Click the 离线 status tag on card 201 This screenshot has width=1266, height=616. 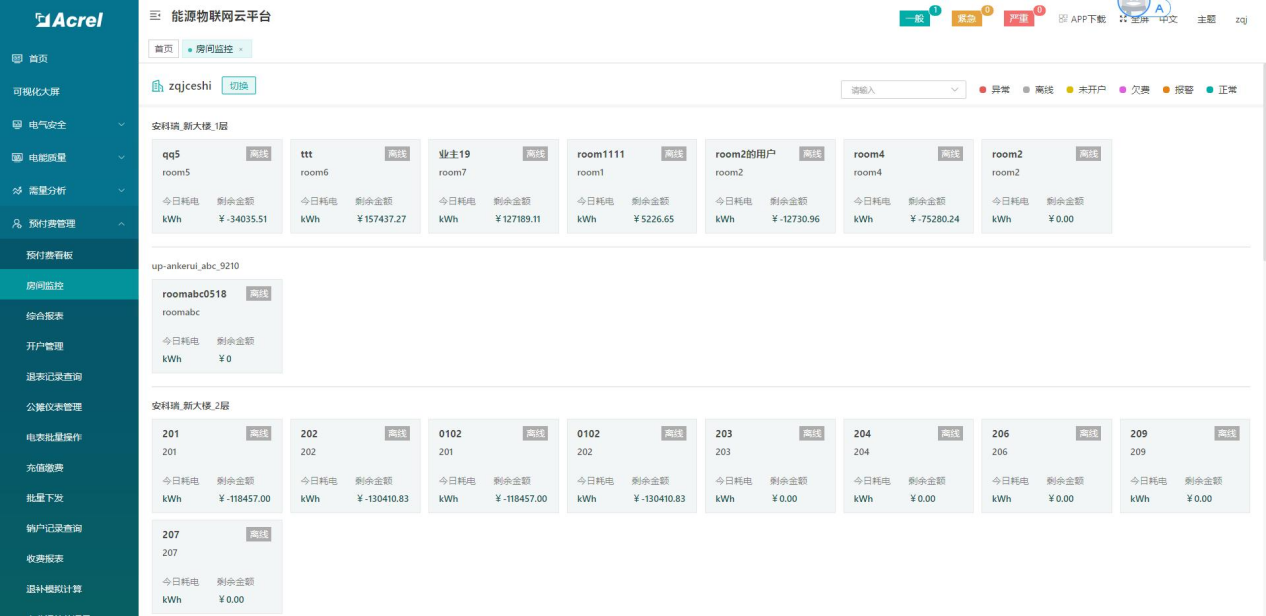(259, 433)
